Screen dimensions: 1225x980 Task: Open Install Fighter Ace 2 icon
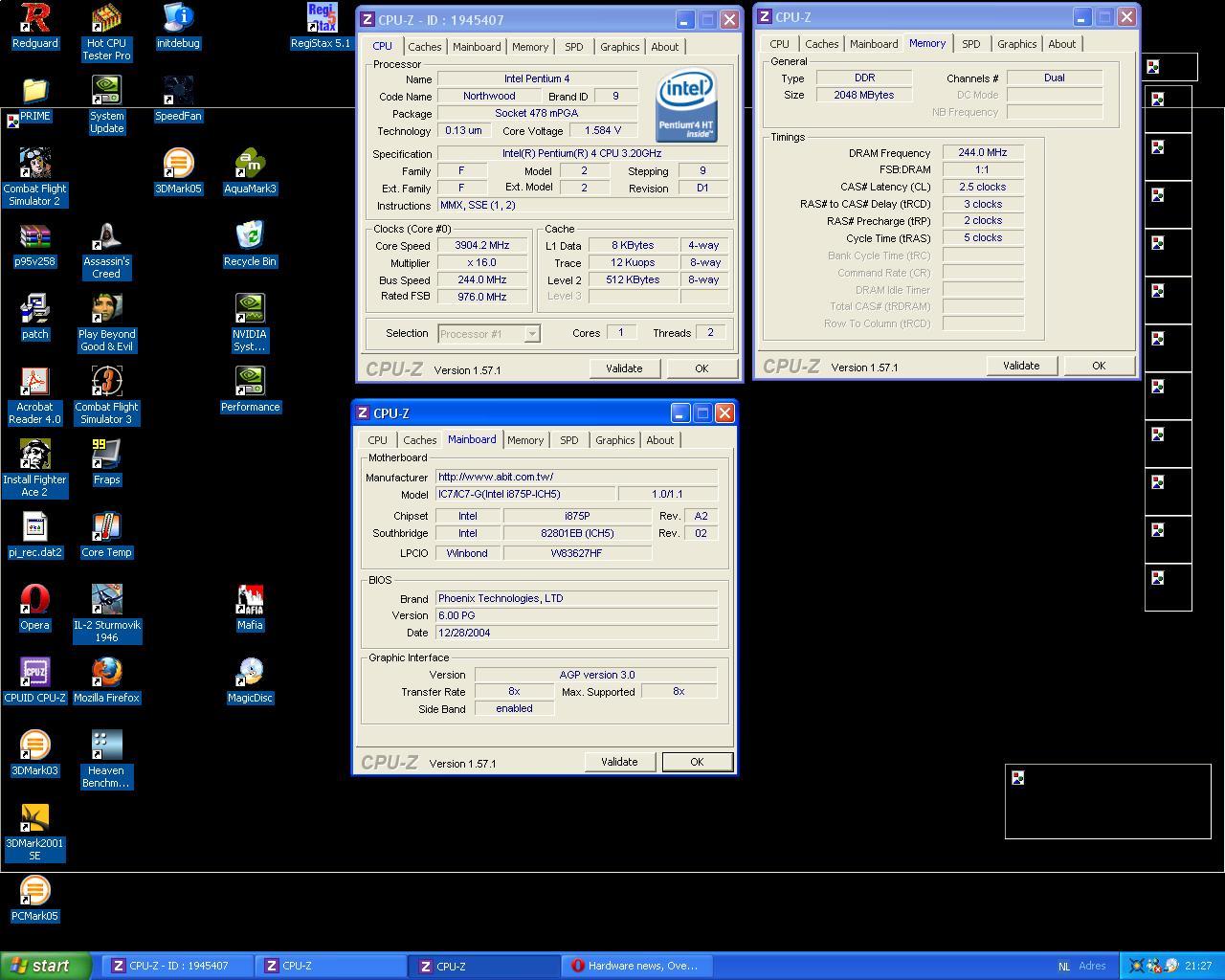click(35, 469)
